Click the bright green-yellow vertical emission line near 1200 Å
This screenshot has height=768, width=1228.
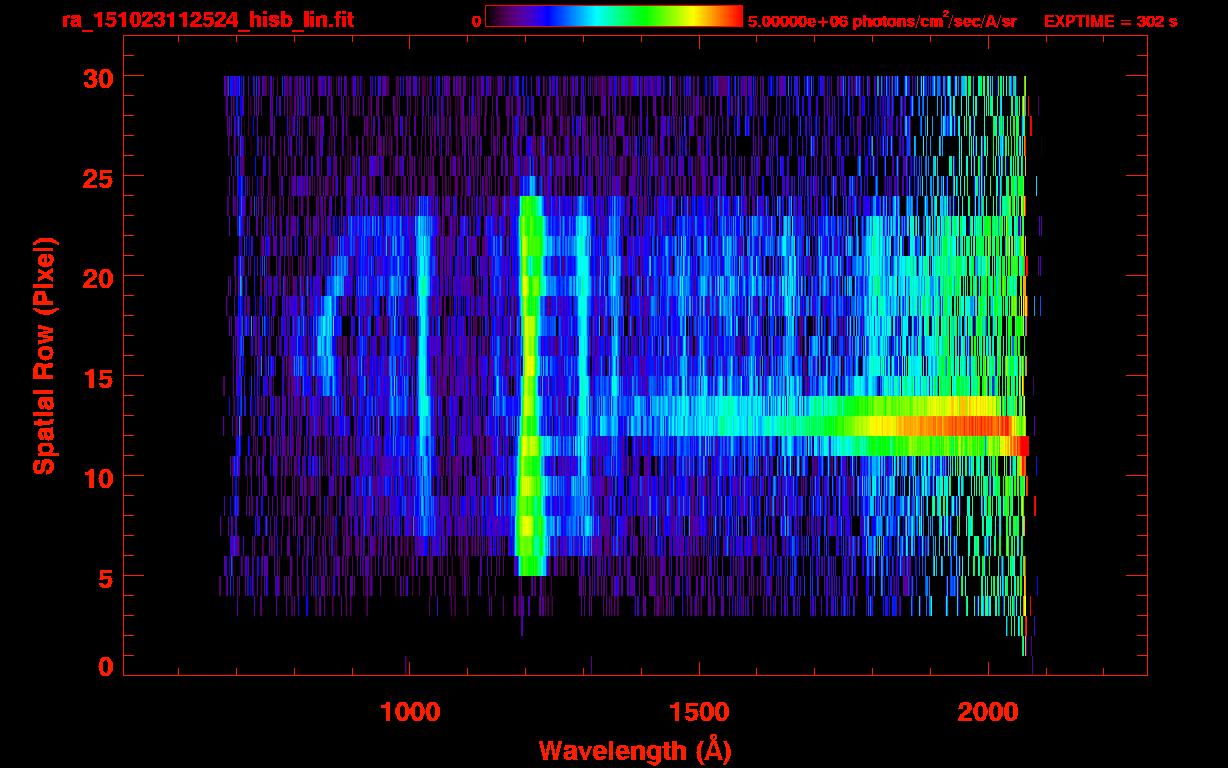(530, 385)
